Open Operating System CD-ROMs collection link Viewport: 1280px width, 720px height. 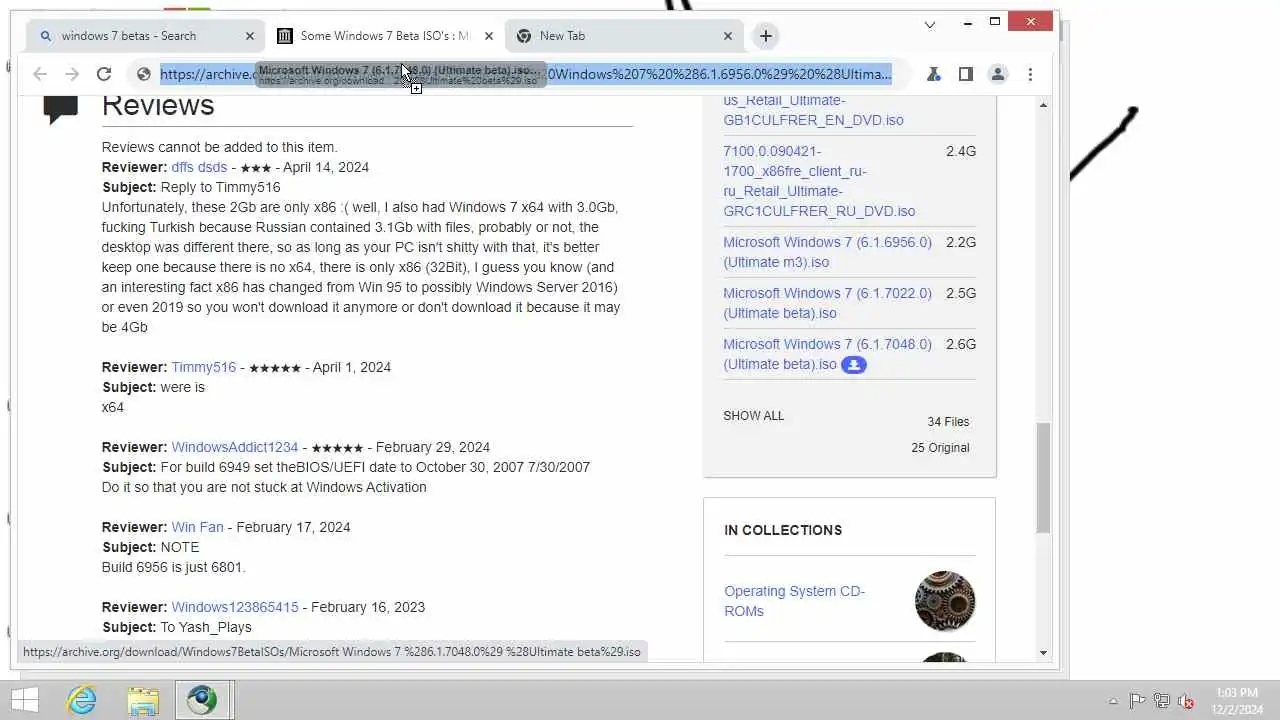(x=794, y=601)
